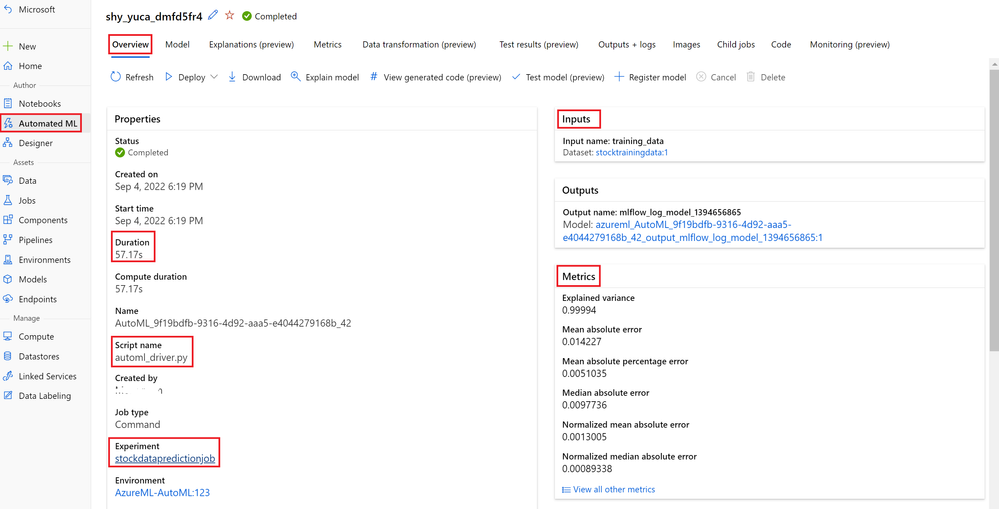Click the Data assets icon
Screen dimensions: 999x509
tap(8, 181)
